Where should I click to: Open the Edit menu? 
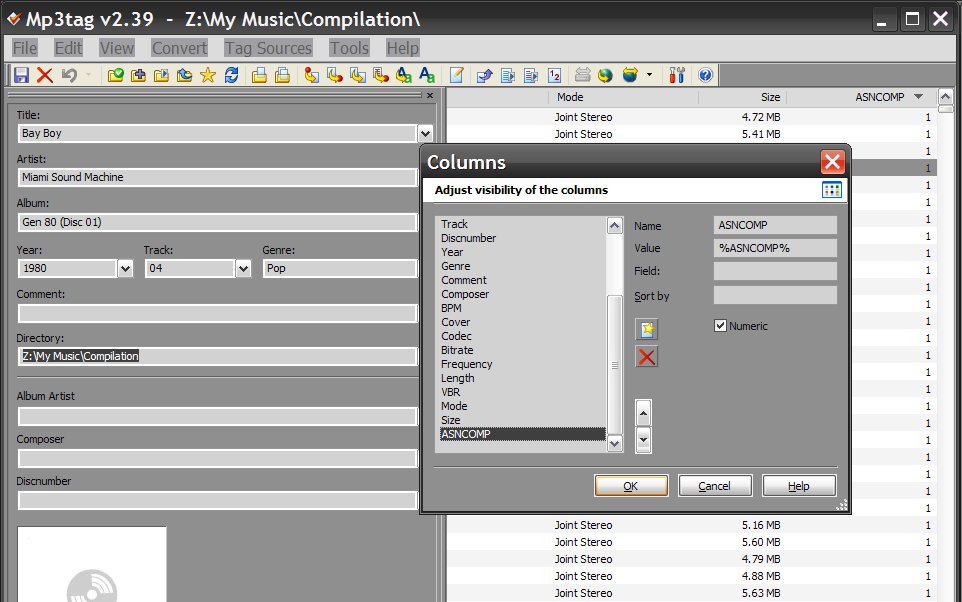coord(68,48)
